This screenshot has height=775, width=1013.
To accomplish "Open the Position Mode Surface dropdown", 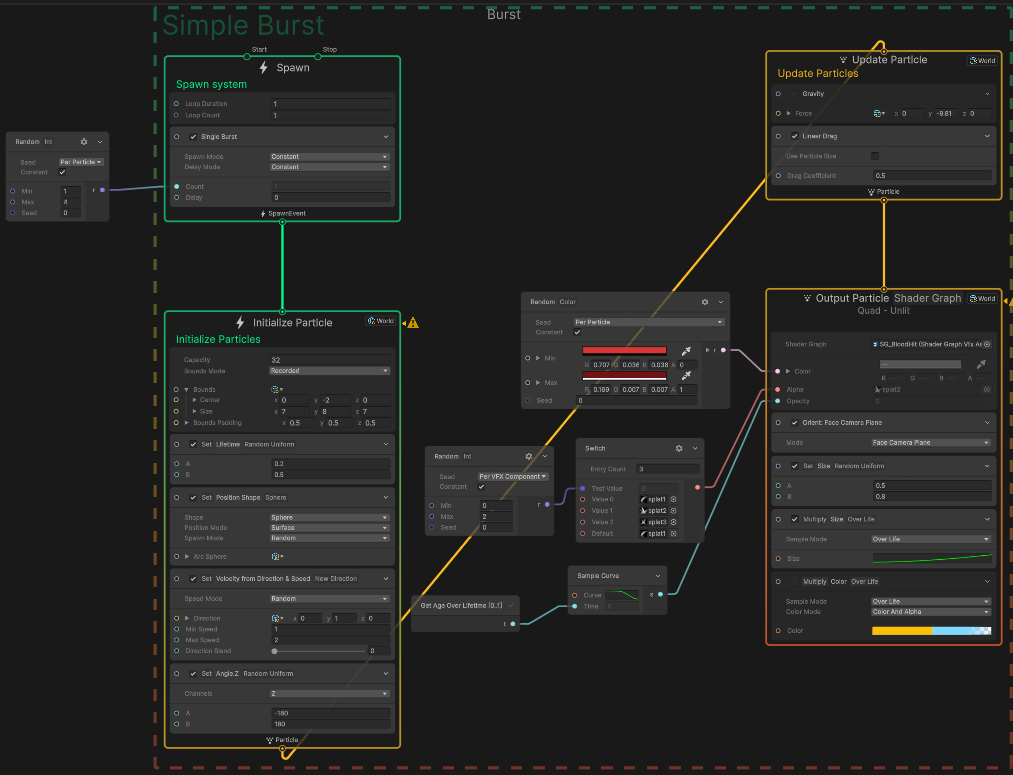I will [x=329, y=528].
